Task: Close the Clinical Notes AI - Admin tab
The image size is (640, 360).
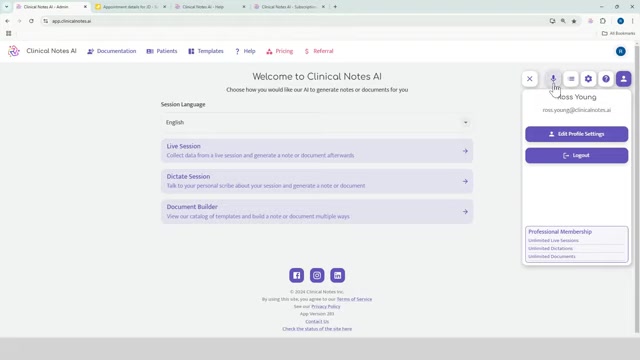Action: 85,7
